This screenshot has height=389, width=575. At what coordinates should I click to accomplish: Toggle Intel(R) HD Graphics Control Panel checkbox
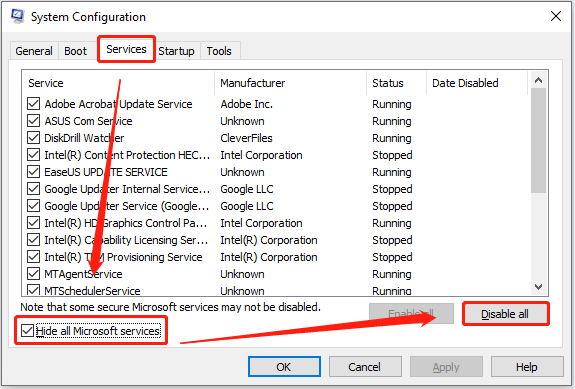coord(33,223)
